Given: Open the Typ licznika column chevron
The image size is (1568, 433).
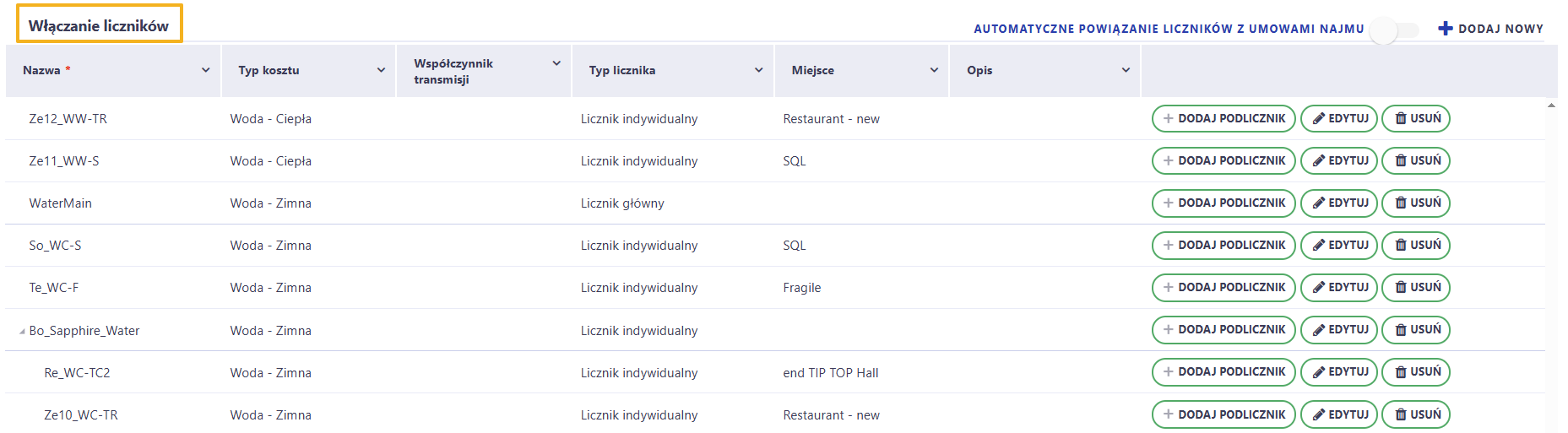Looking at the screenshot, I should (758, 70).
